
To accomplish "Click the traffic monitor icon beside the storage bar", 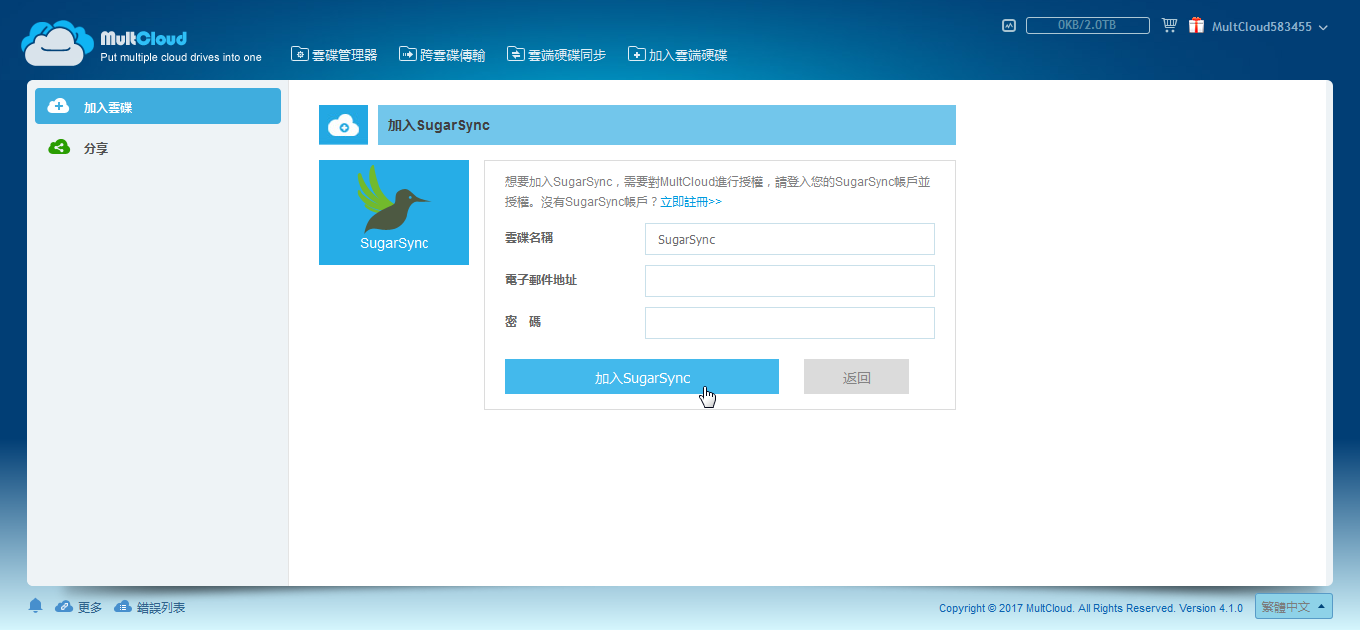I will tap(1009, 26).
